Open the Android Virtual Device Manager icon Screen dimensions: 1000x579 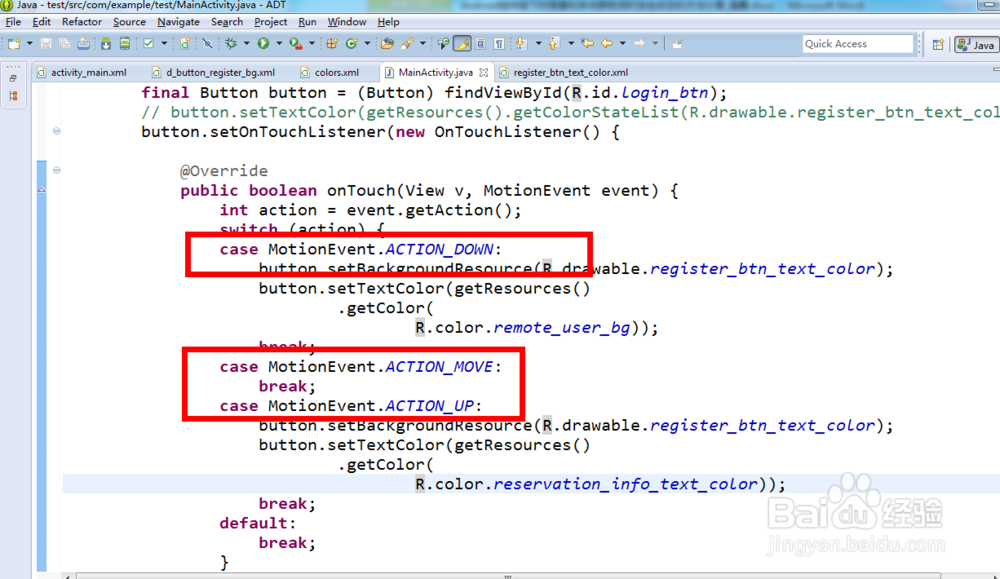(125, 43)
